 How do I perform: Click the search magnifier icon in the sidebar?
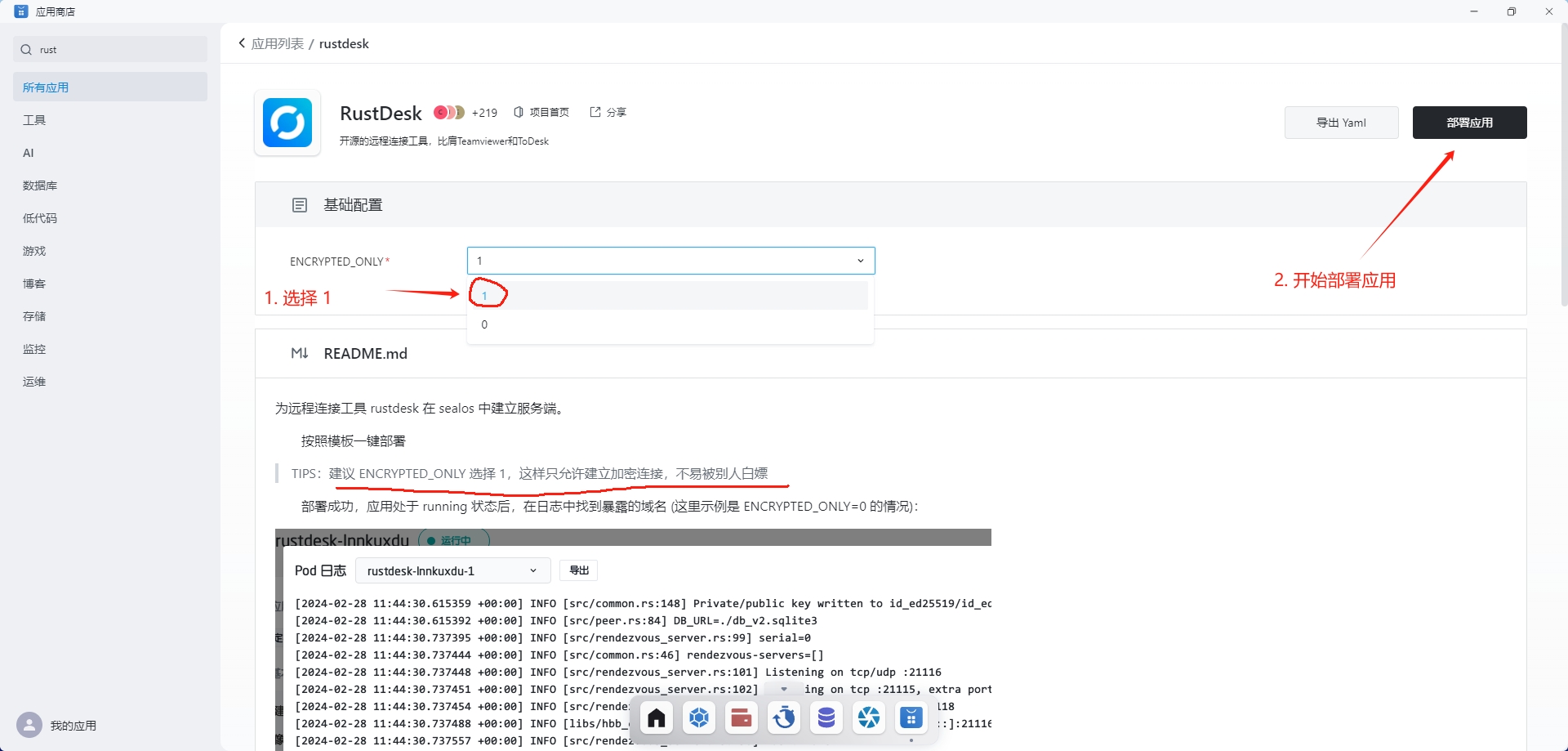pyautogui.click(x=26, y=50)
